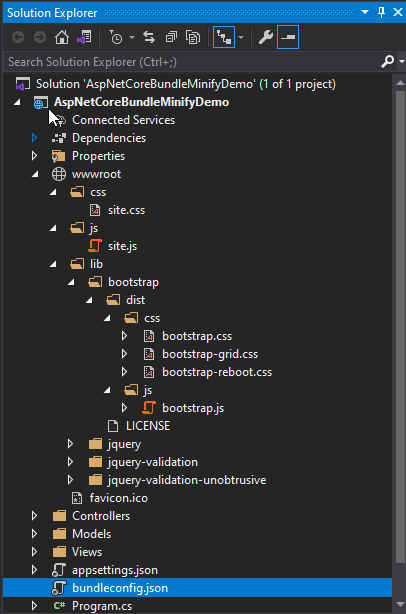
Task: Collapse the wwwroot folder
Action: [x=35, y=174]
